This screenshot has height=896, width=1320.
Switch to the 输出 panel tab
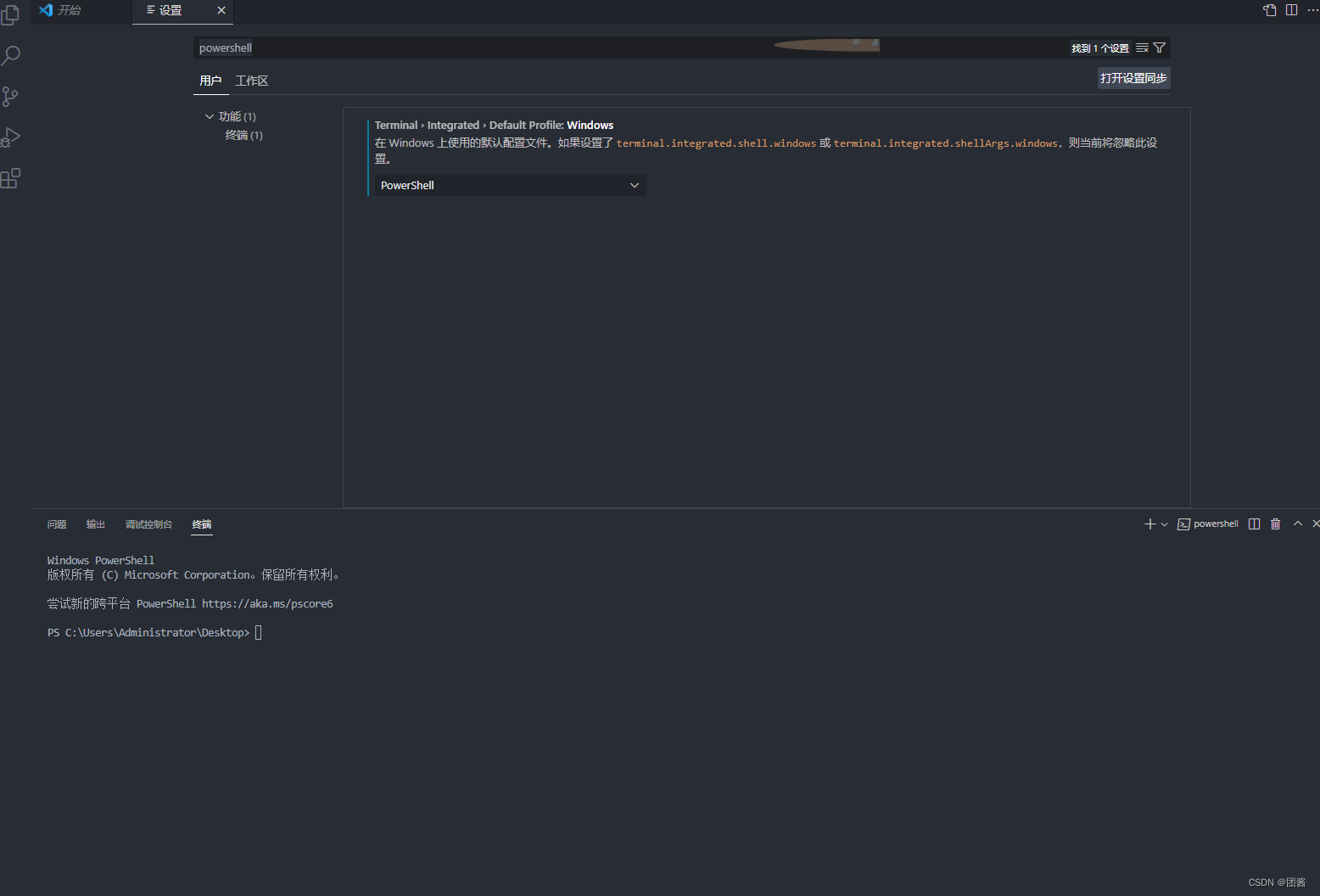[x=95, y=524]
